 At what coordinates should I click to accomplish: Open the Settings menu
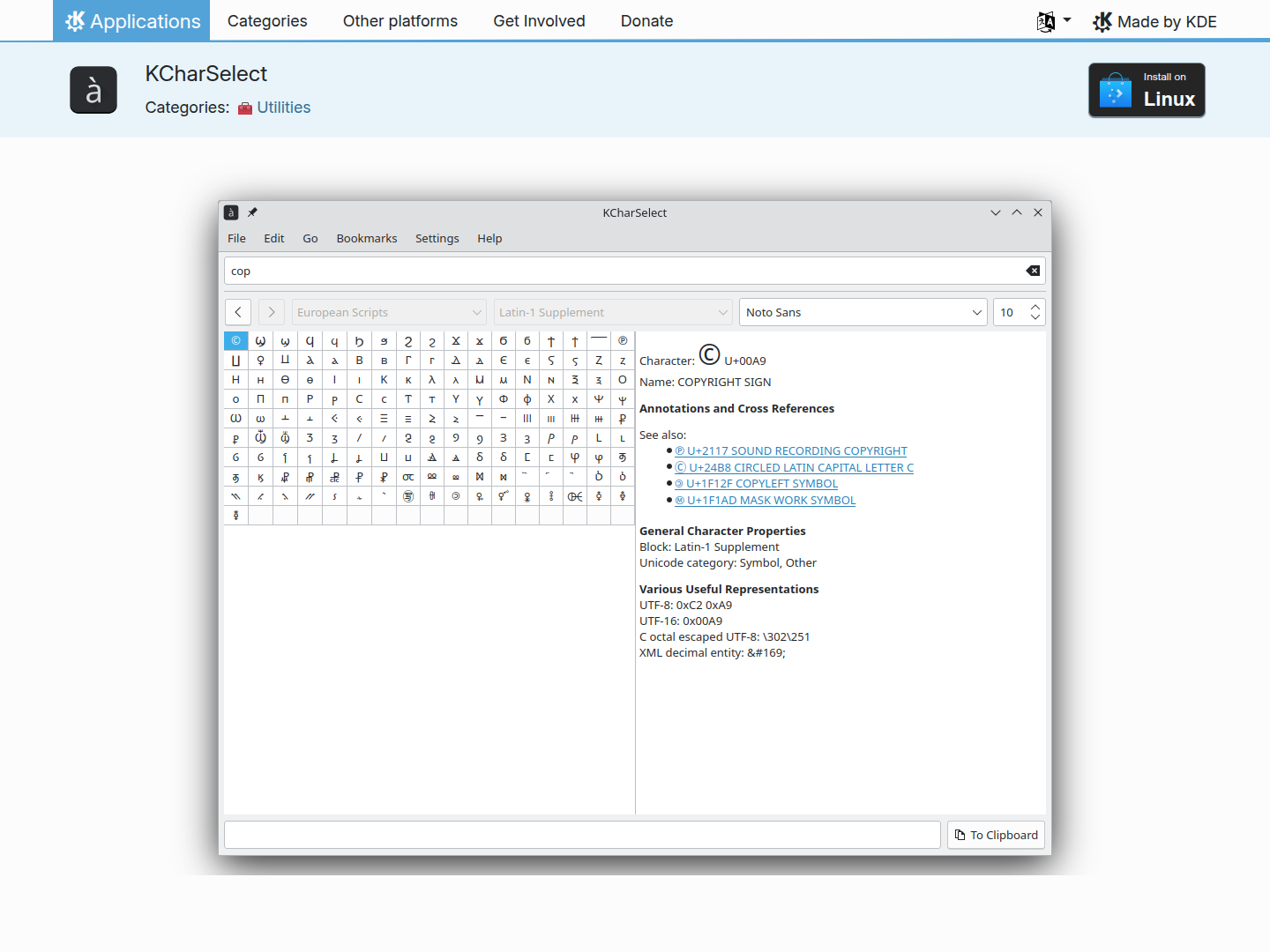click(x=437, y=238)
